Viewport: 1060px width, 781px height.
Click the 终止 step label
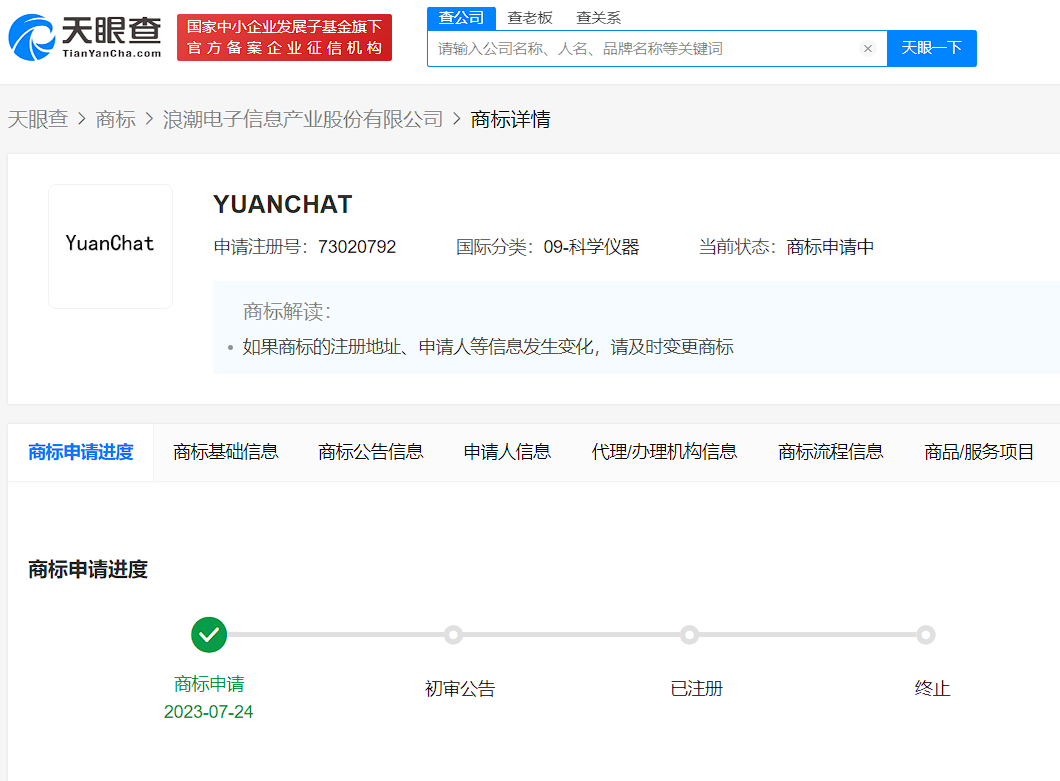click(x=932, y=689)
